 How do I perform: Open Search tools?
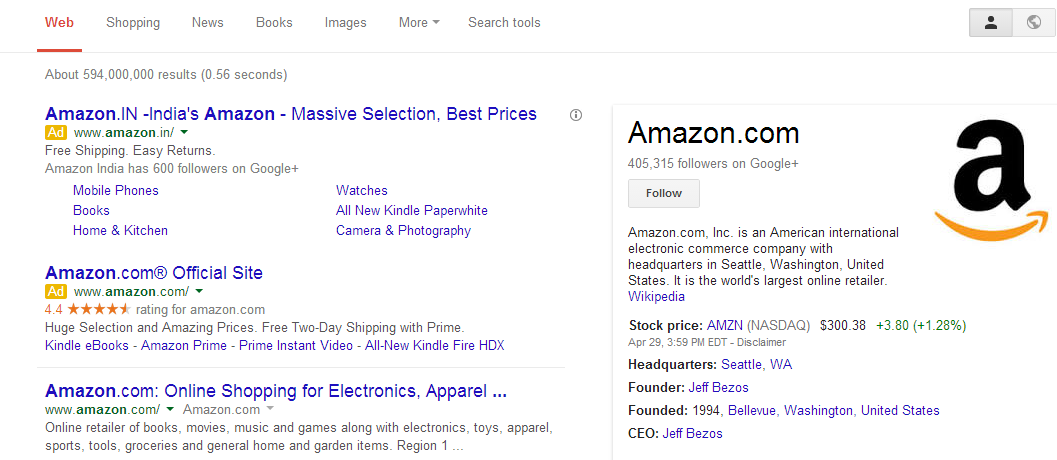(x=504, y=22)
